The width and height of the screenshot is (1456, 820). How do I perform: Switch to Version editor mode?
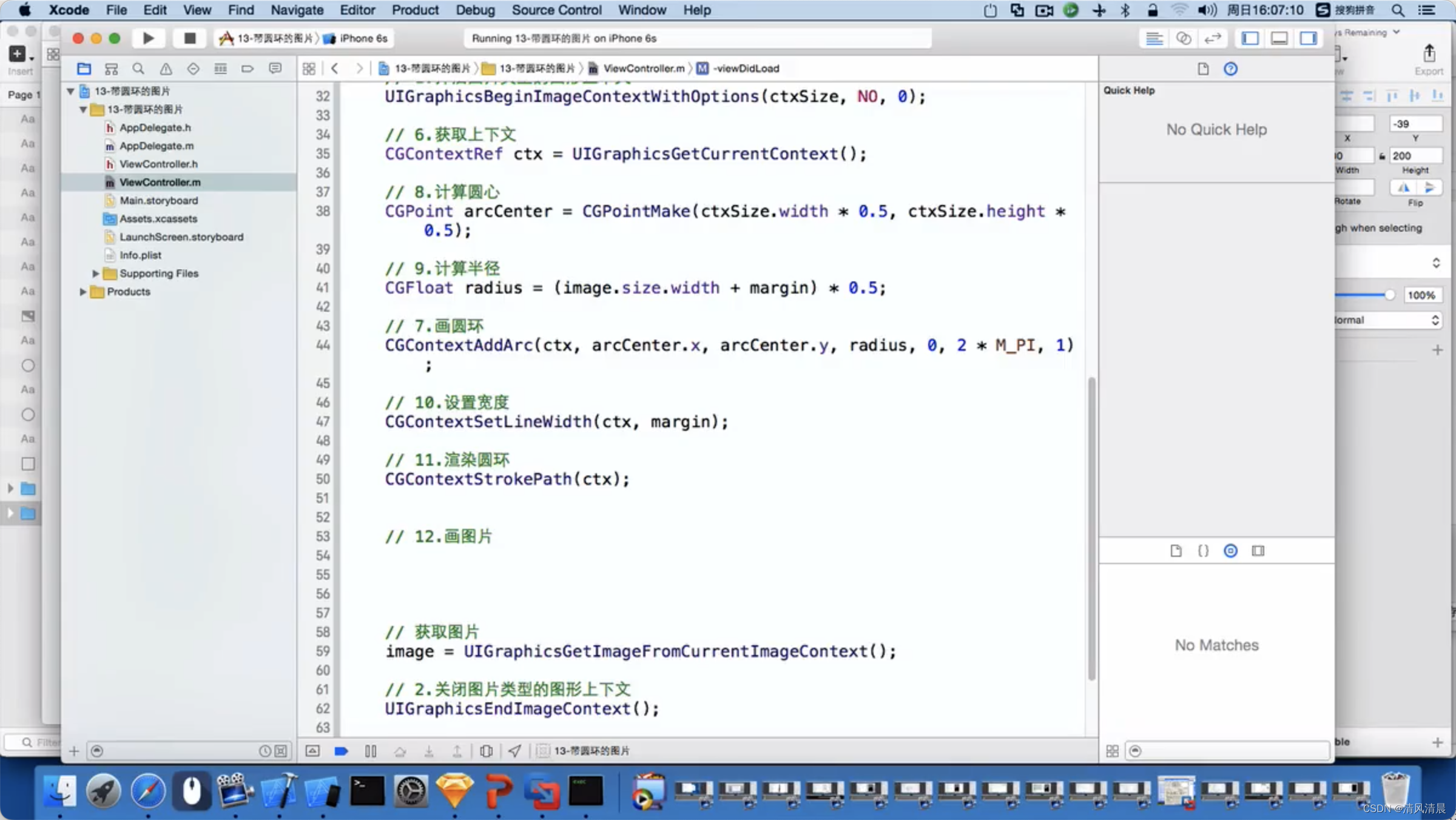(x=1212, y=38)
